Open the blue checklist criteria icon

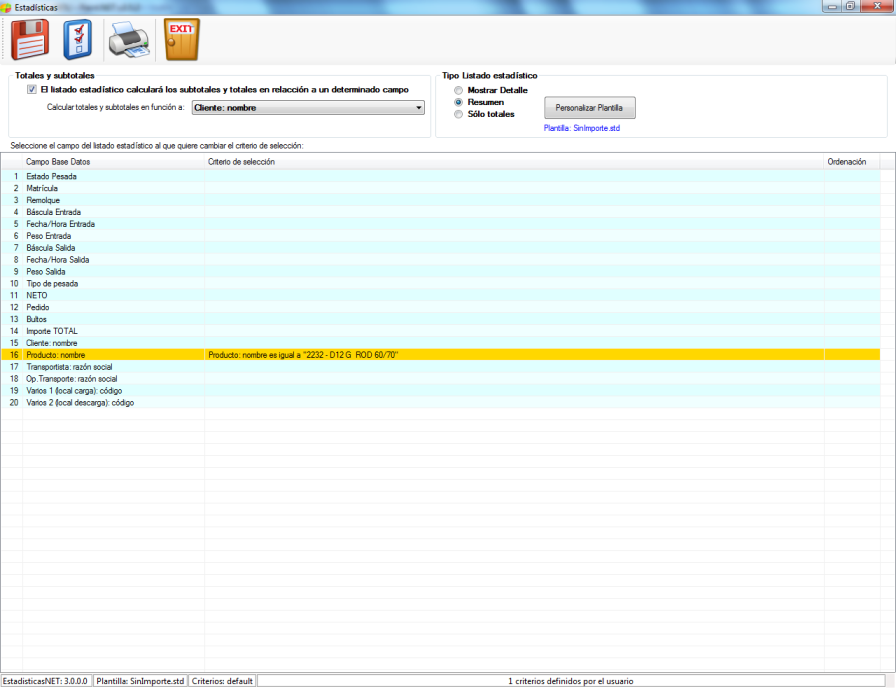pos(78,40)
